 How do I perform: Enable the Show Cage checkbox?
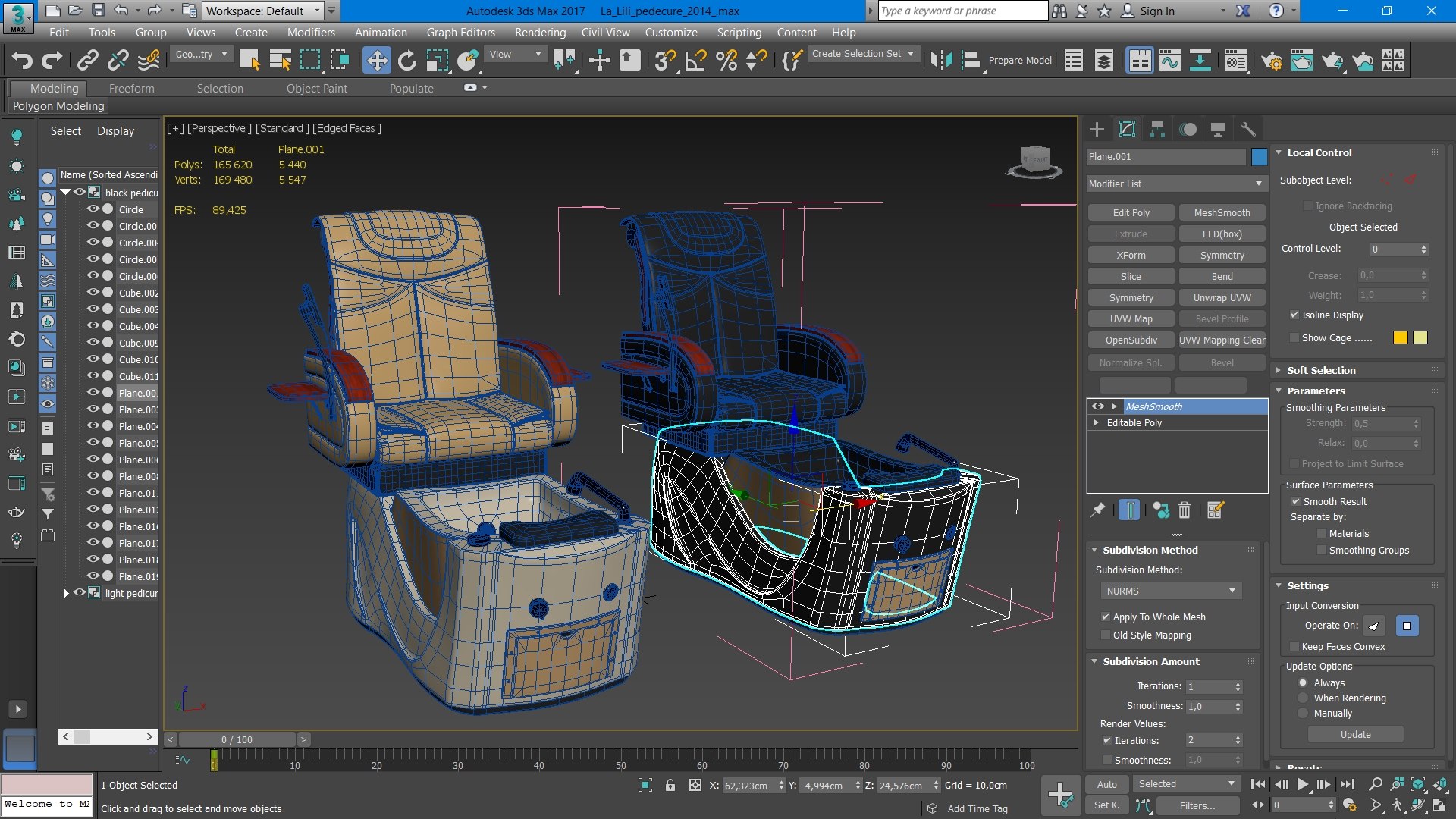pyautogui.click(x=1294, y=338)
